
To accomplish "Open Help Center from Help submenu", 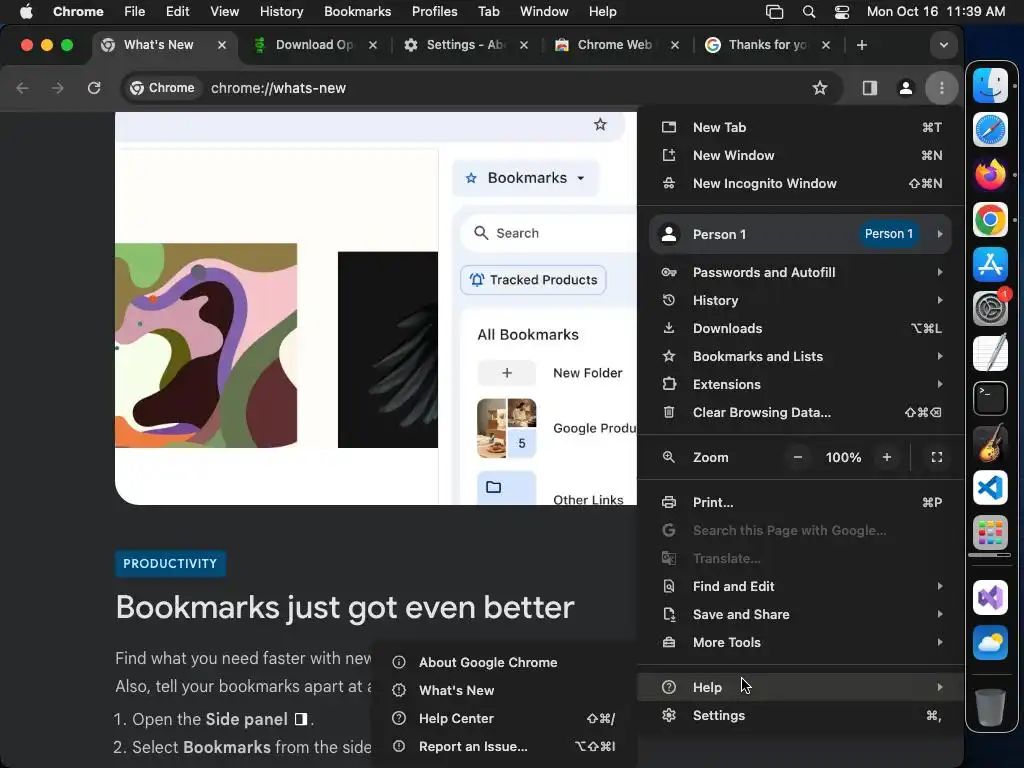I will click(504, 718).
